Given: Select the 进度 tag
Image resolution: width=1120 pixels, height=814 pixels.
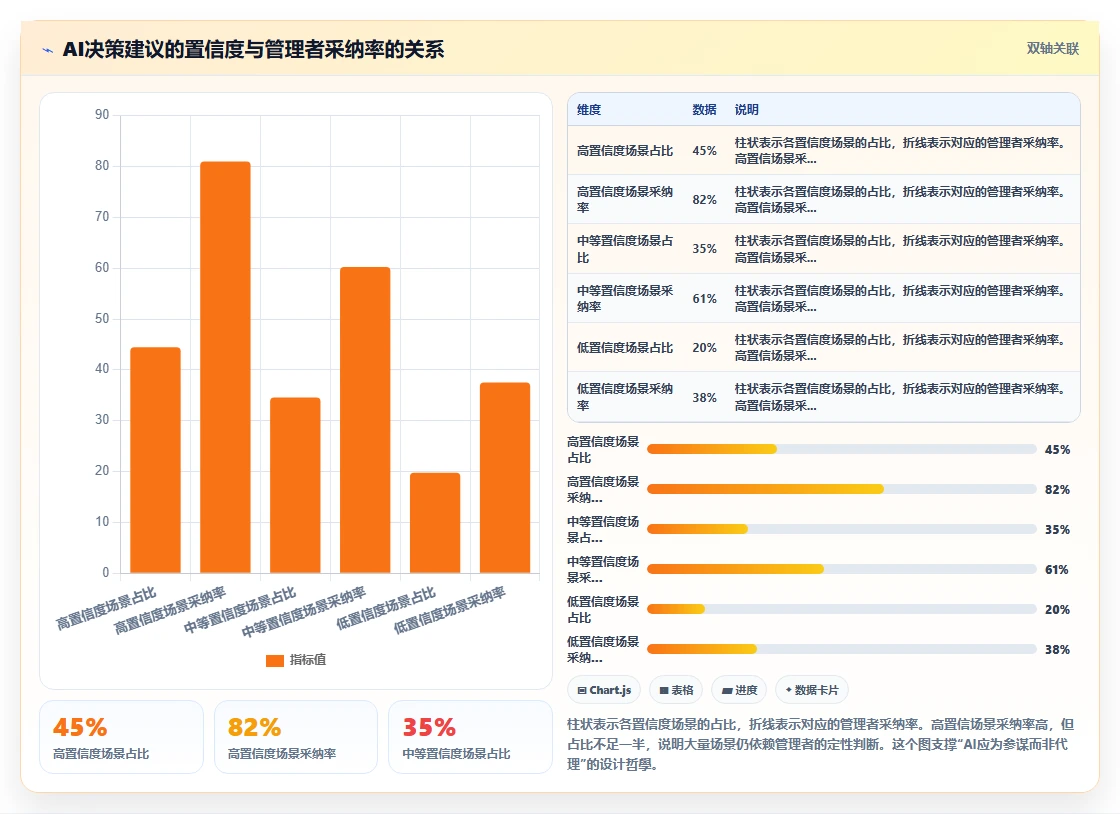Looking at the screenshot, I should coord(739,690).
